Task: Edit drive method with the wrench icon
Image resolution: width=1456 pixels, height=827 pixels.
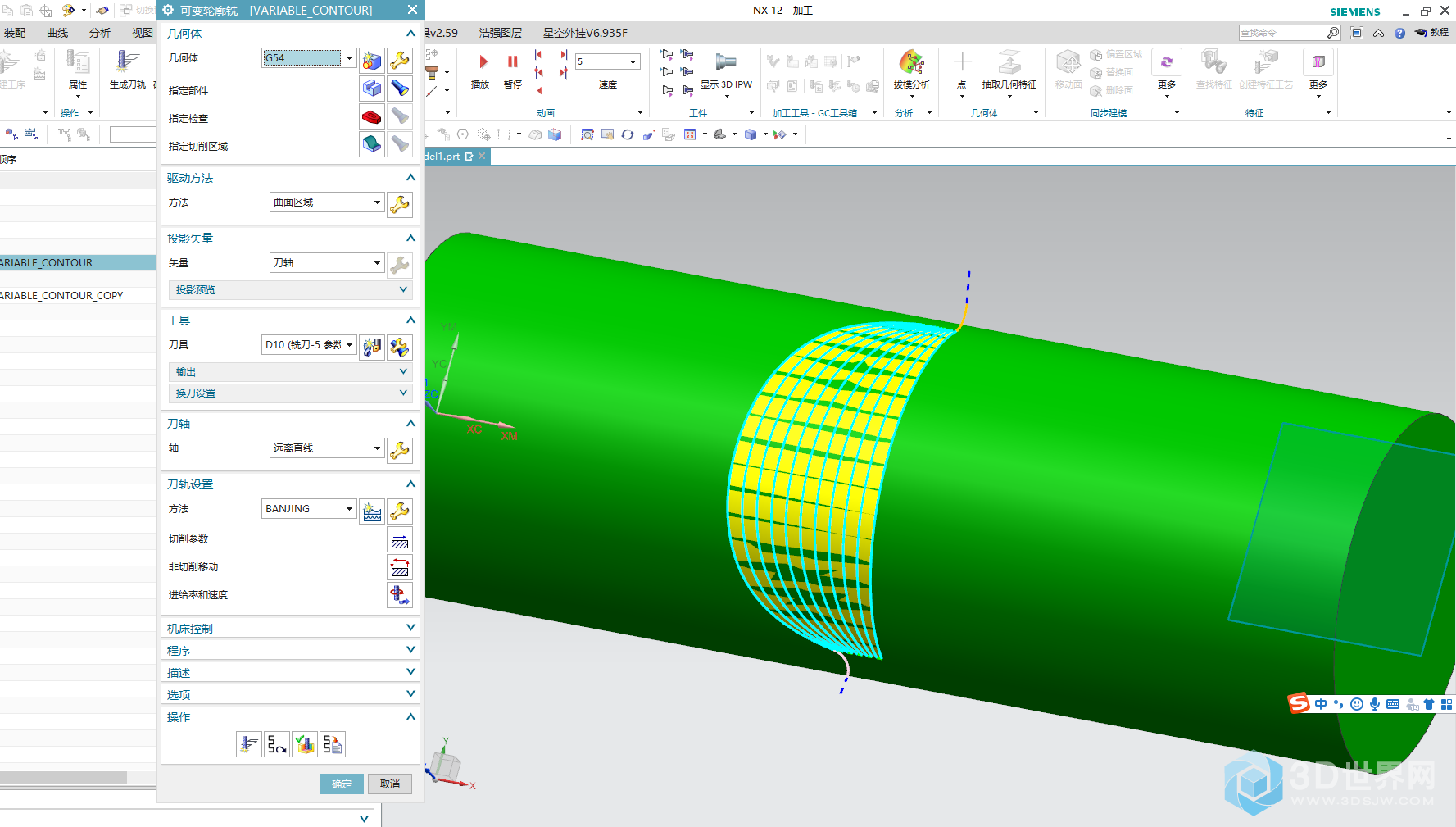Action: point(400,204)
